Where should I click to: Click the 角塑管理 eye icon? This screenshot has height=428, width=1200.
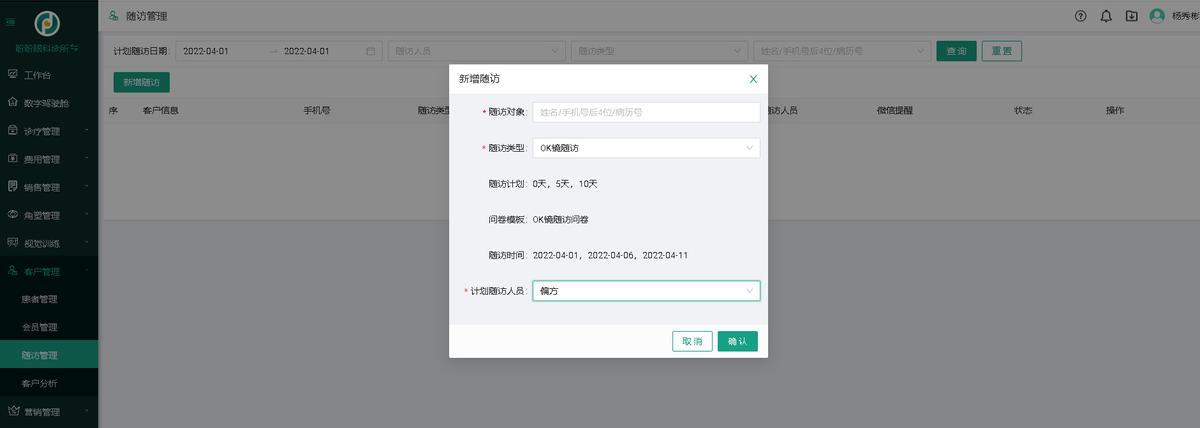pyautogui.click(x=13, y=215)
